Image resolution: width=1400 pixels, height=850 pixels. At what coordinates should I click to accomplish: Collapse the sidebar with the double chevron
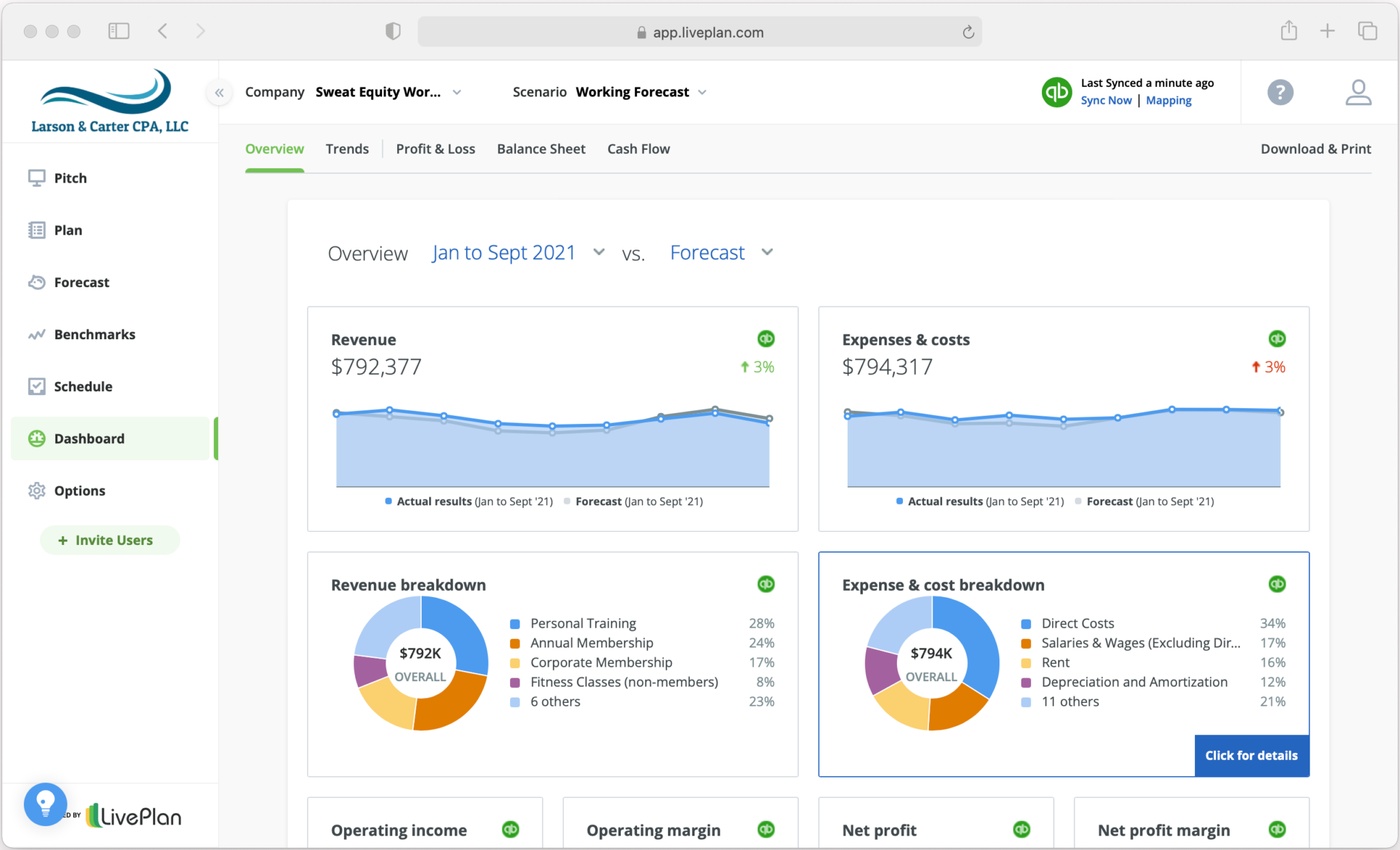pyautogui.click(x=219, y=92)
